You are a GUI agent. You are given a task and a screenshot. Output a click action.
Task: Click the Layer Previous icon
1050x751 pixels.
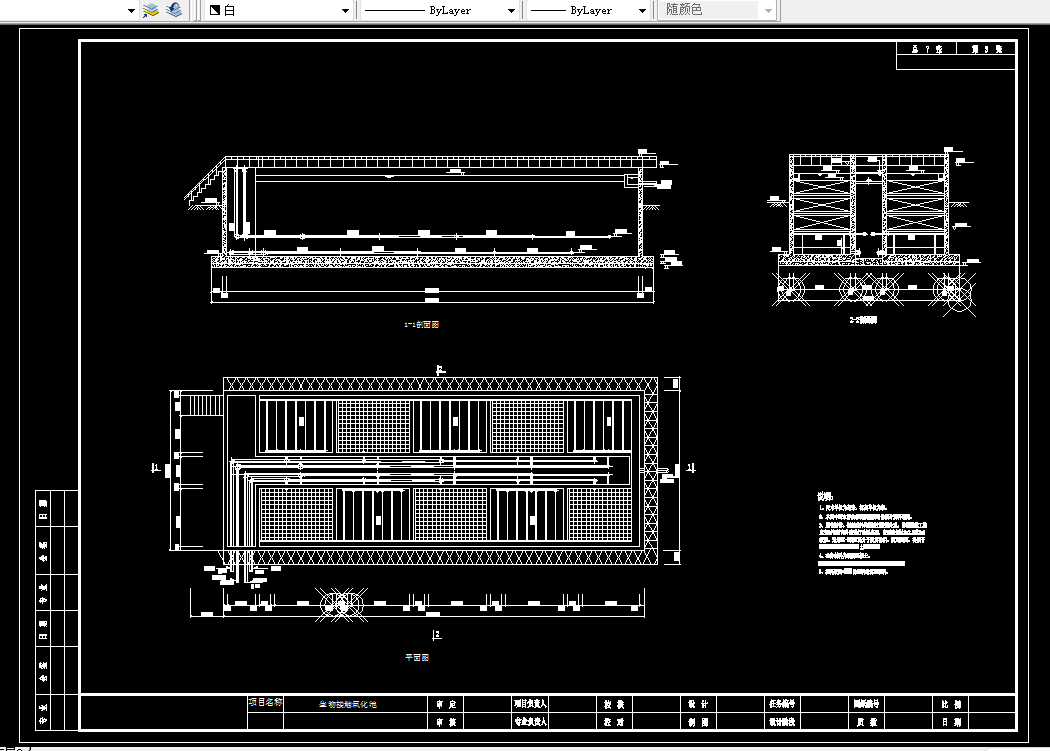click(x=174, y=10)
